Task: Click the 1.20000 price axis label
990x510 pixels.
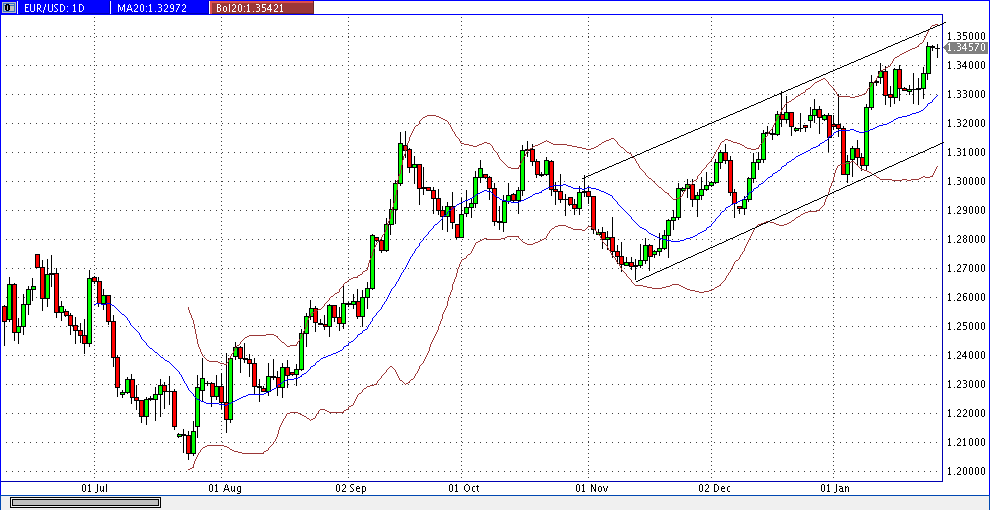Action: (x=965, y=471)
